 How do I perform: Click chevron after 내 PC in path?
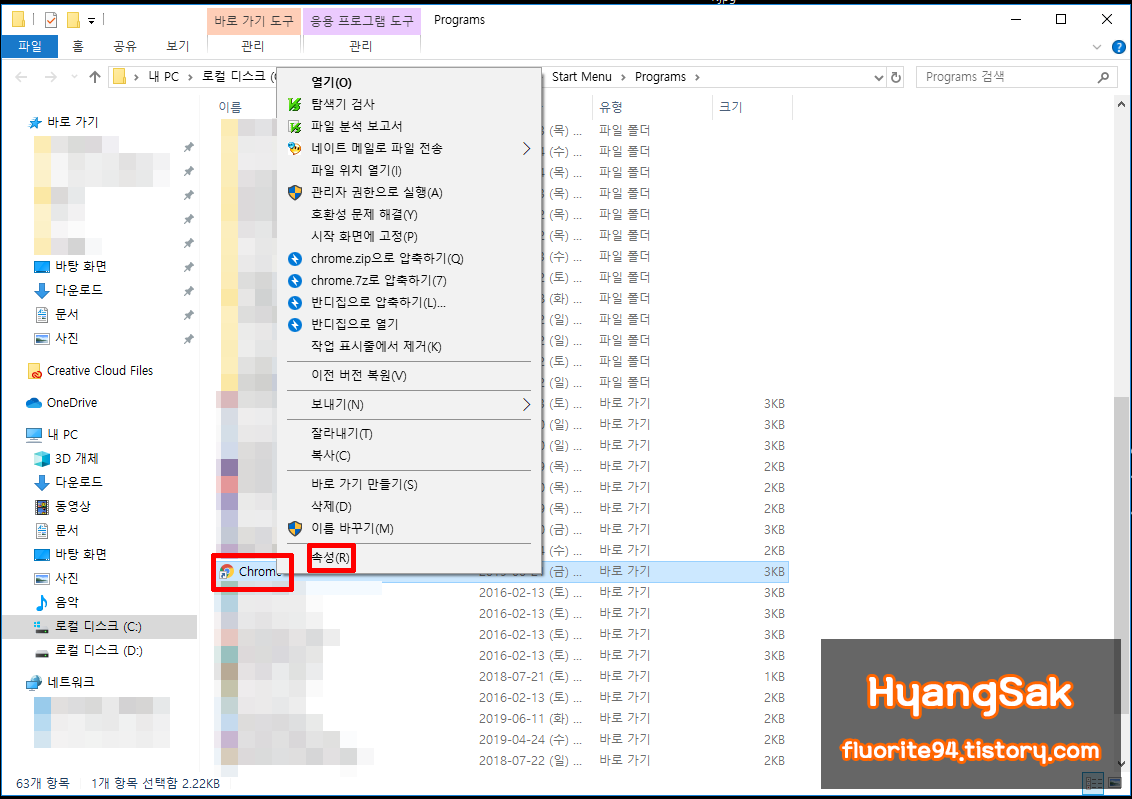[x=190, y=77]
